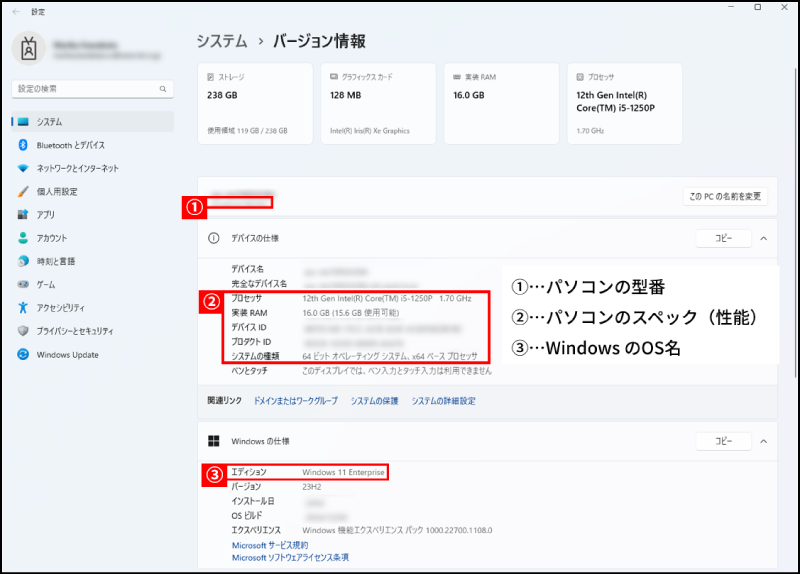Open 時刻と言語 settings

pos(93,261)
